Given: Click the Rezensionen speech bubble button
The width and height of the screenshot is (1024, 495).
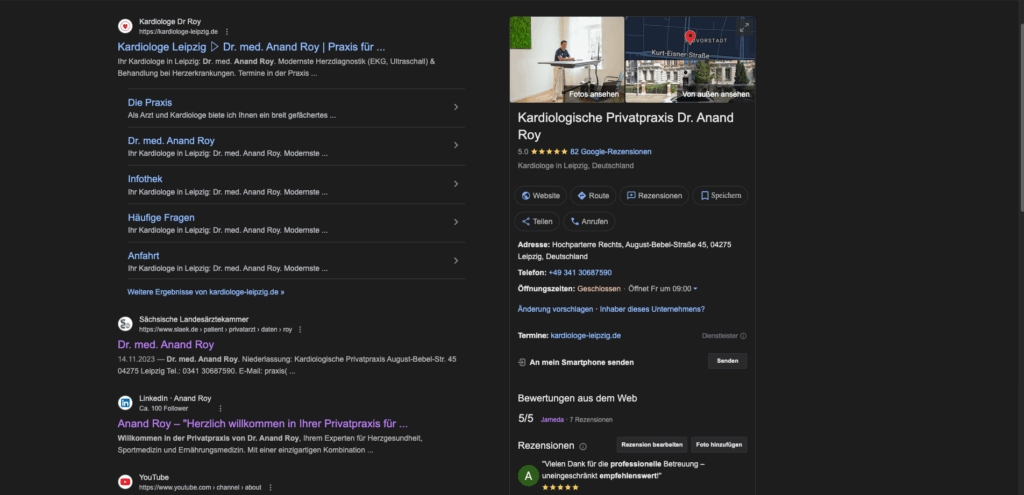Looking at the screenshot, I should coord(653,196).
